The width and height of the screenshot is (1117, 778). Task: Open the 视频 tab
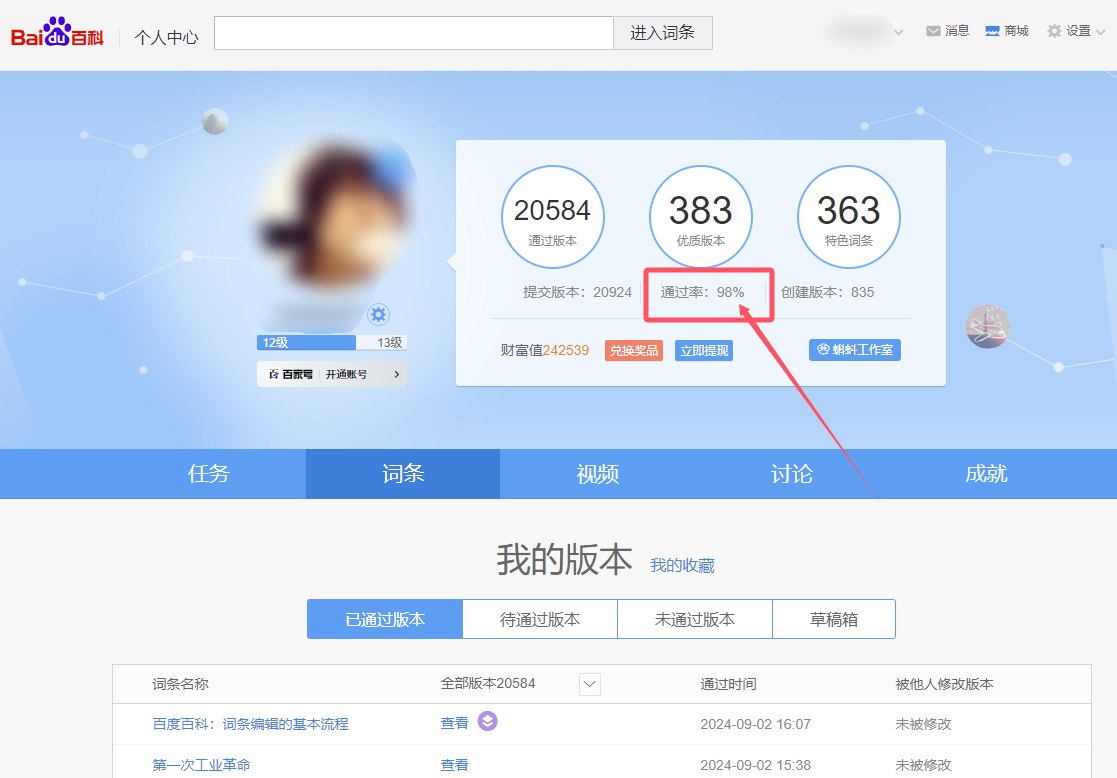click(x=597, y=474)
